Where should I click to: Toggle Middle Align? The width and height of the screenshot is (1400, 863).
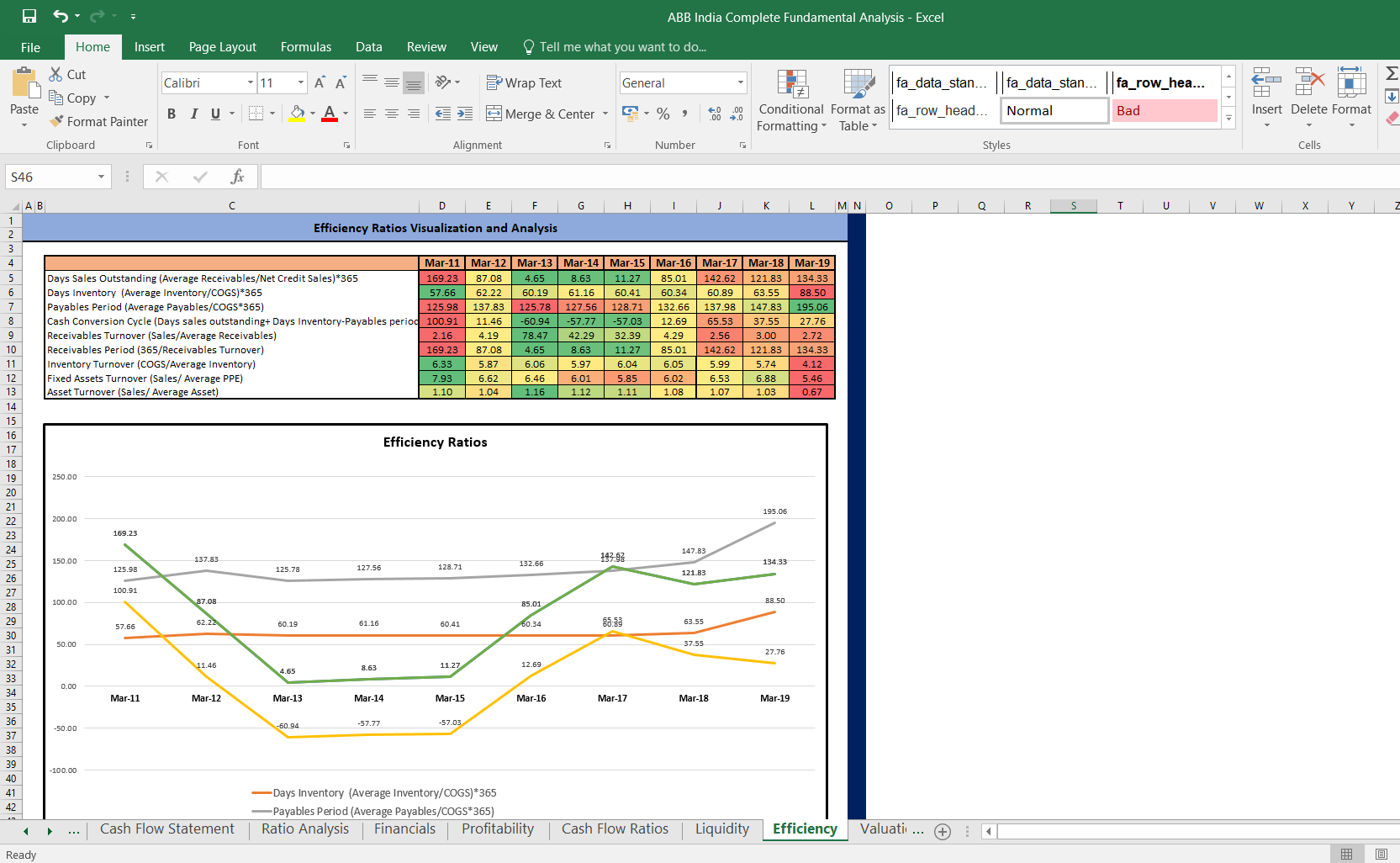tap(392, 82)
